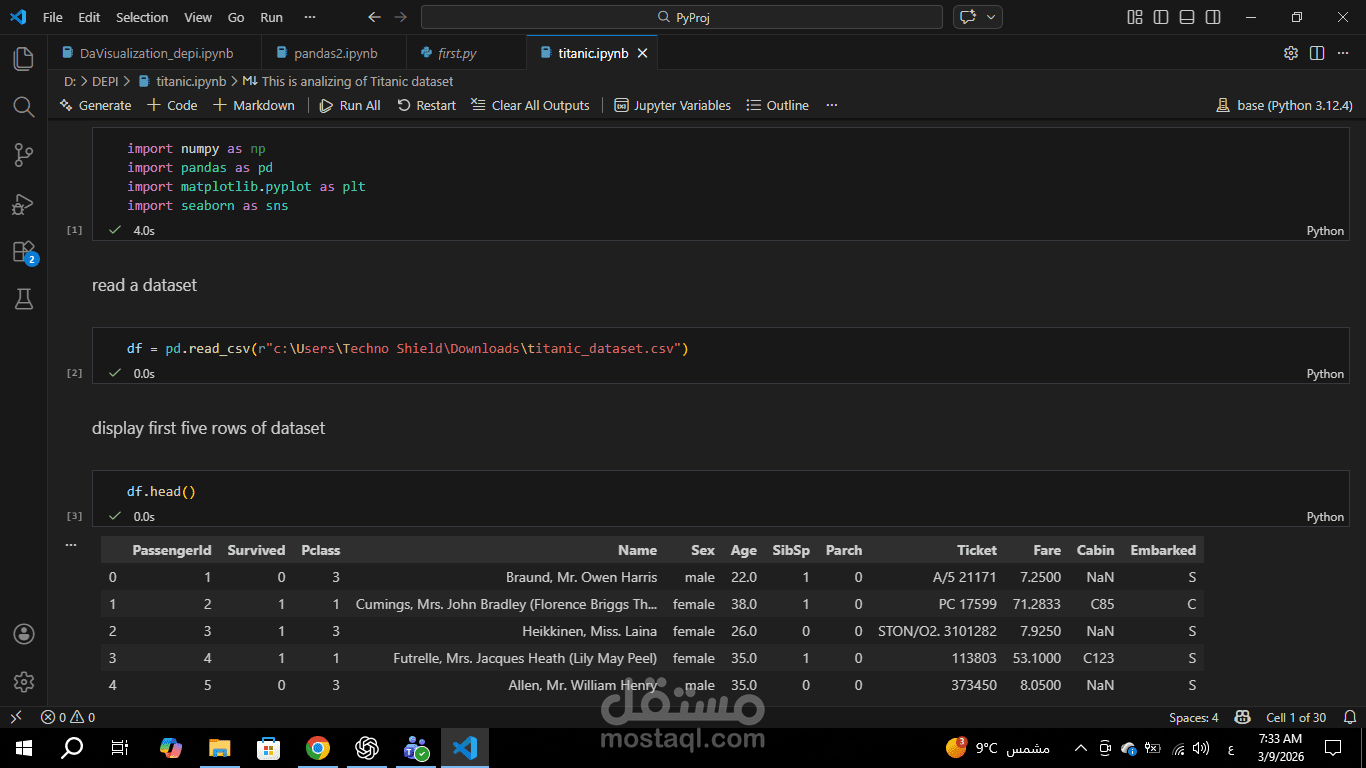
Task: Toggle the bottom Panel visibility
Action: point(1187,17)
